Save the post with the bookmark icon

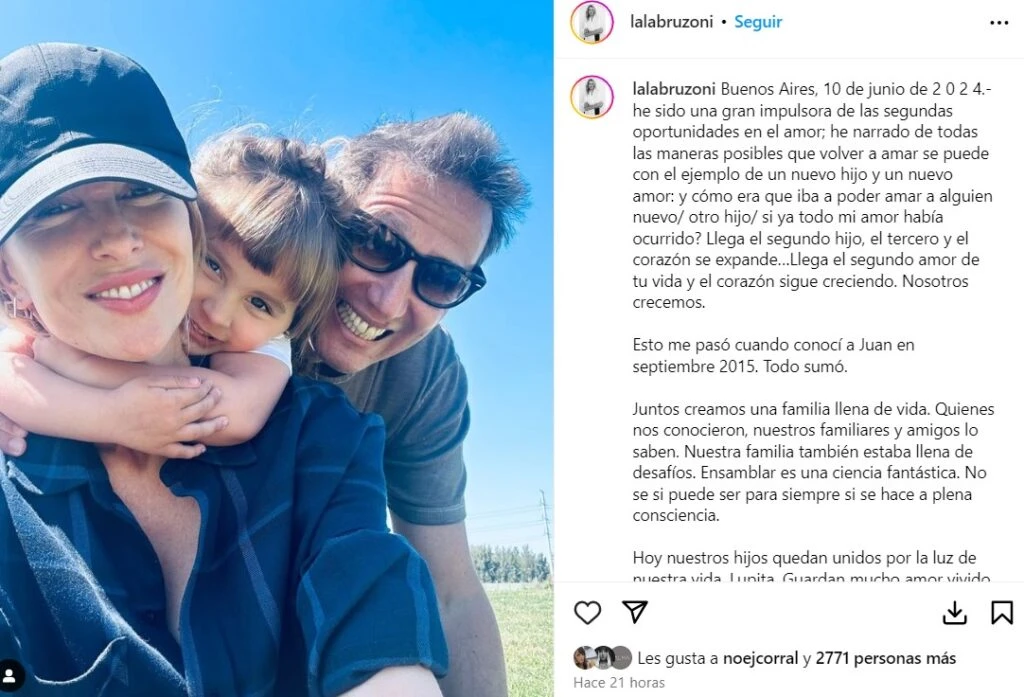point(1002,613)
